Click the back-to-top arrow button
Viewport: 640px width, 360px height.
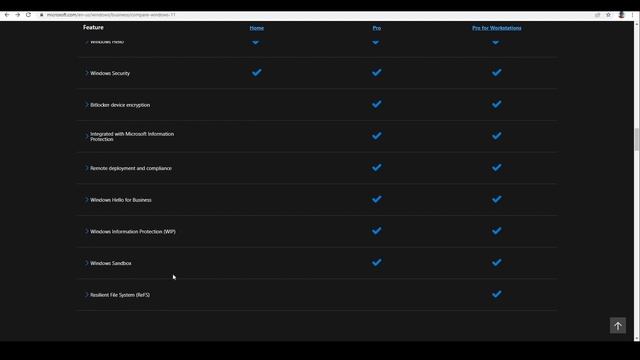[618, 325]
